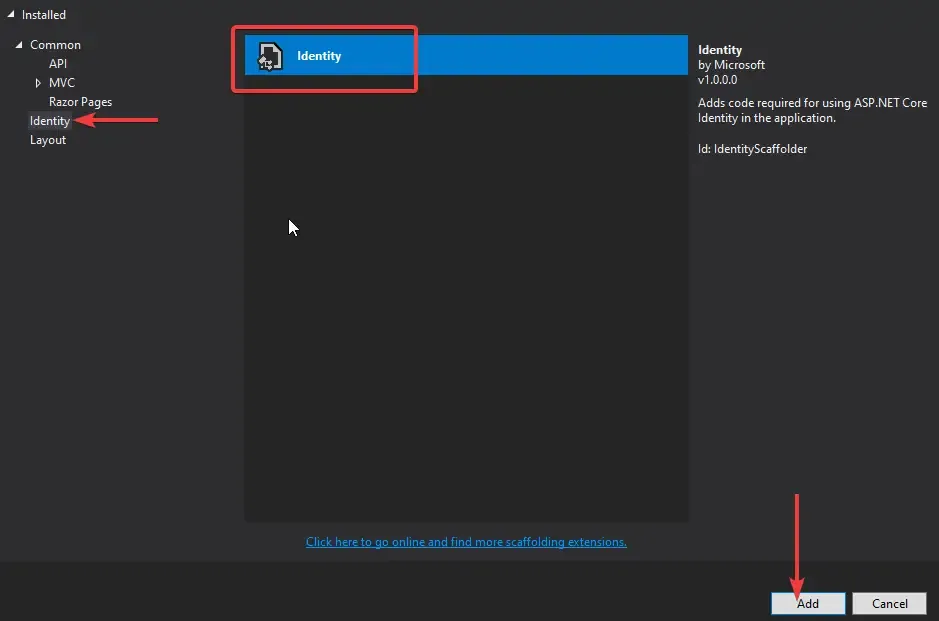
Task: Click the Common tree label
Action: click(55, 44)
